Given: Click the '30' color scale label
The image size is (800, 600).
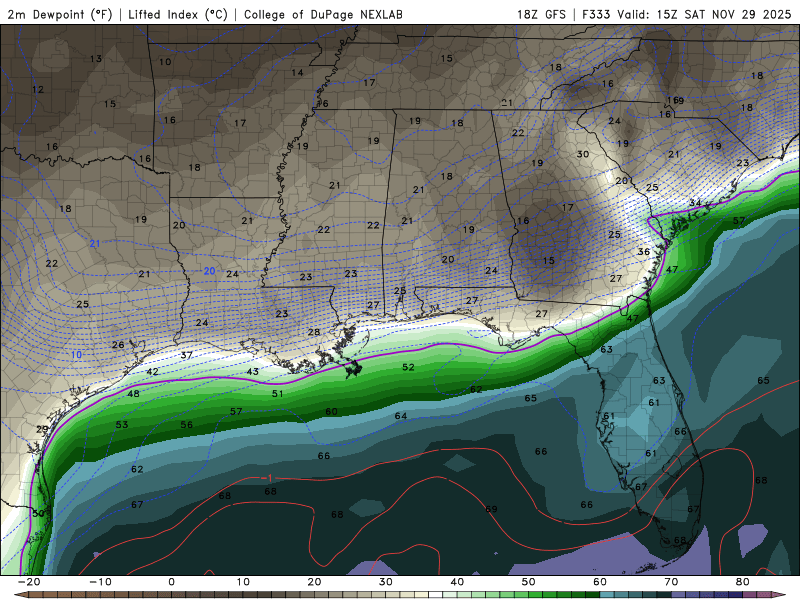Looking at the screenshot, I should 386,582.
